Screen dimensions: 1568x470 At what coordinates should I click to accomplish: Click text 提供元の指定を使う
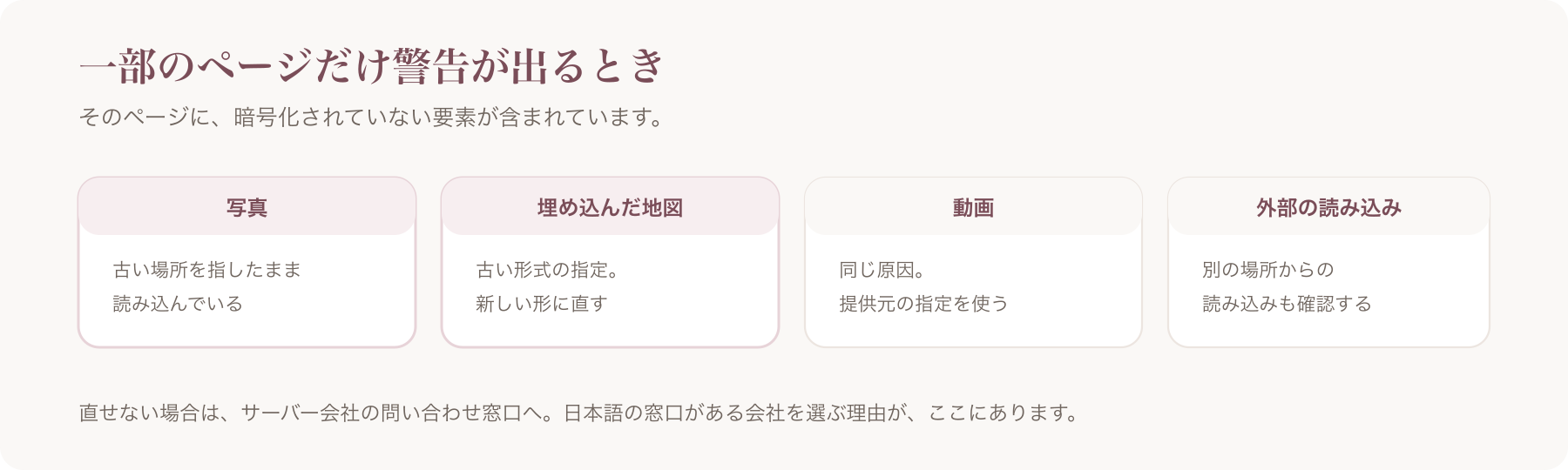coord(923,304)
